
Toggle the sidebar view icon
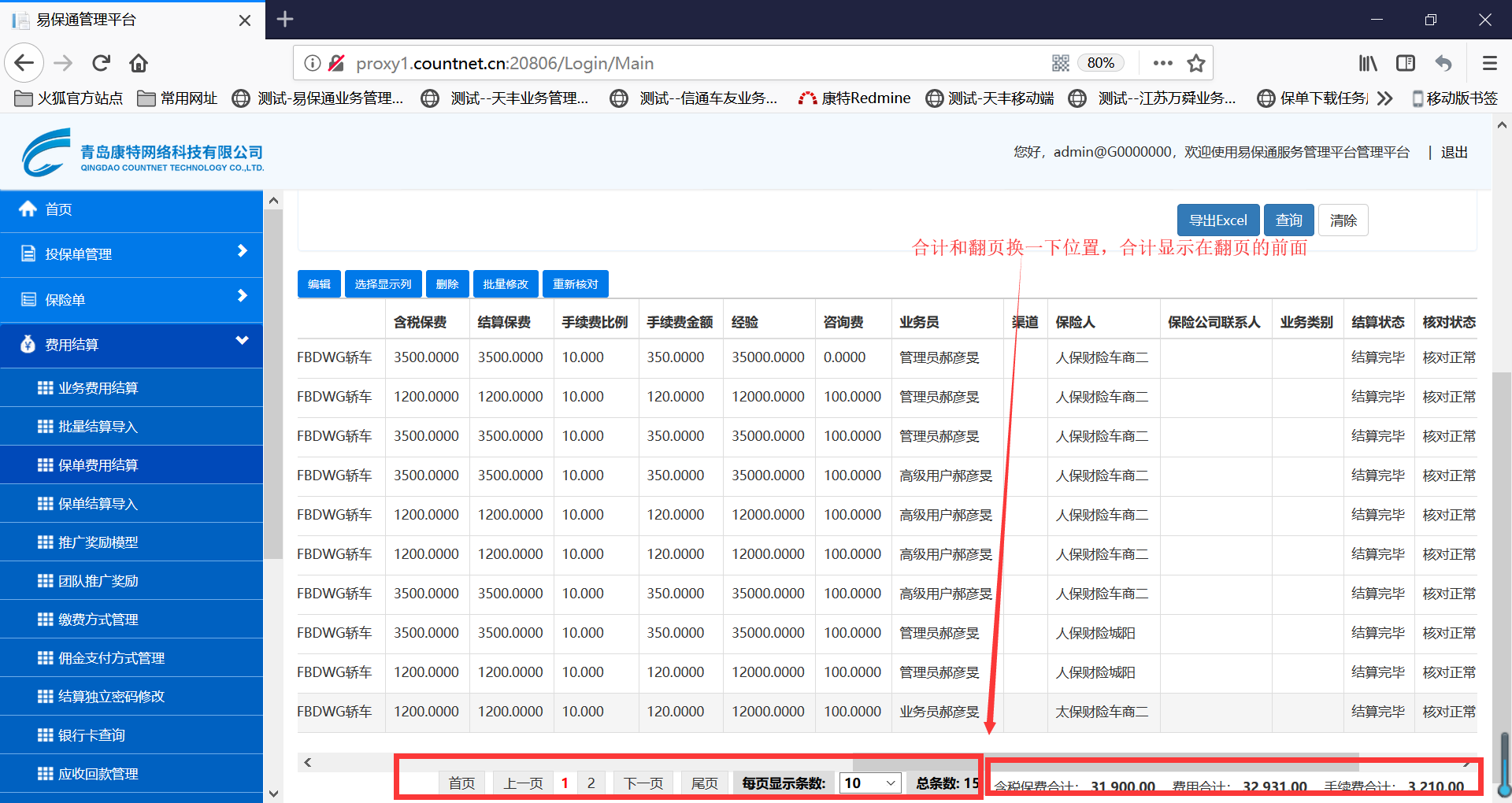pyautogui.click(x=1406, y=63)
